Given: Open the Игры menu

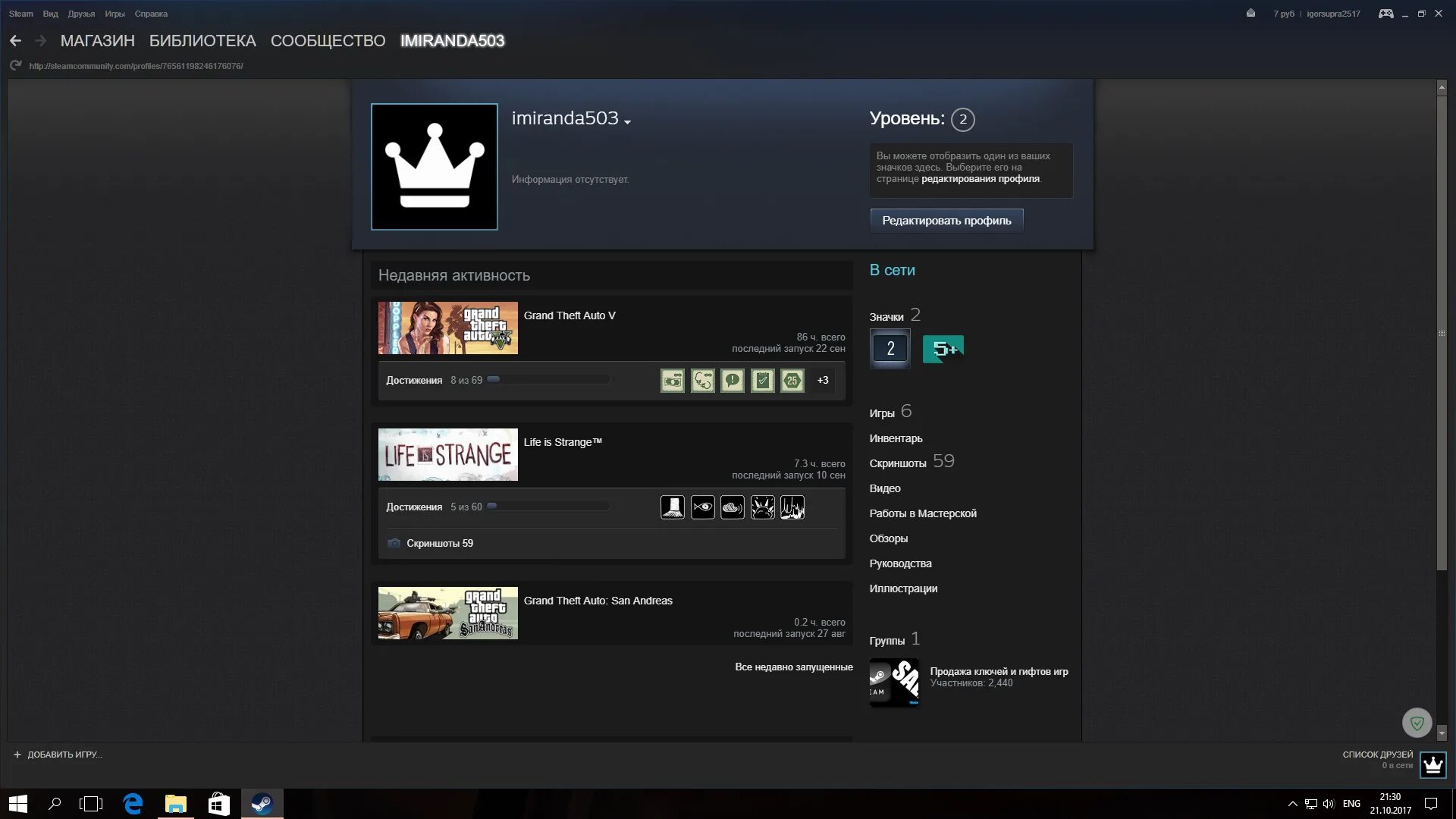Looking at the screenshot, I should click(x=115, y=14).
